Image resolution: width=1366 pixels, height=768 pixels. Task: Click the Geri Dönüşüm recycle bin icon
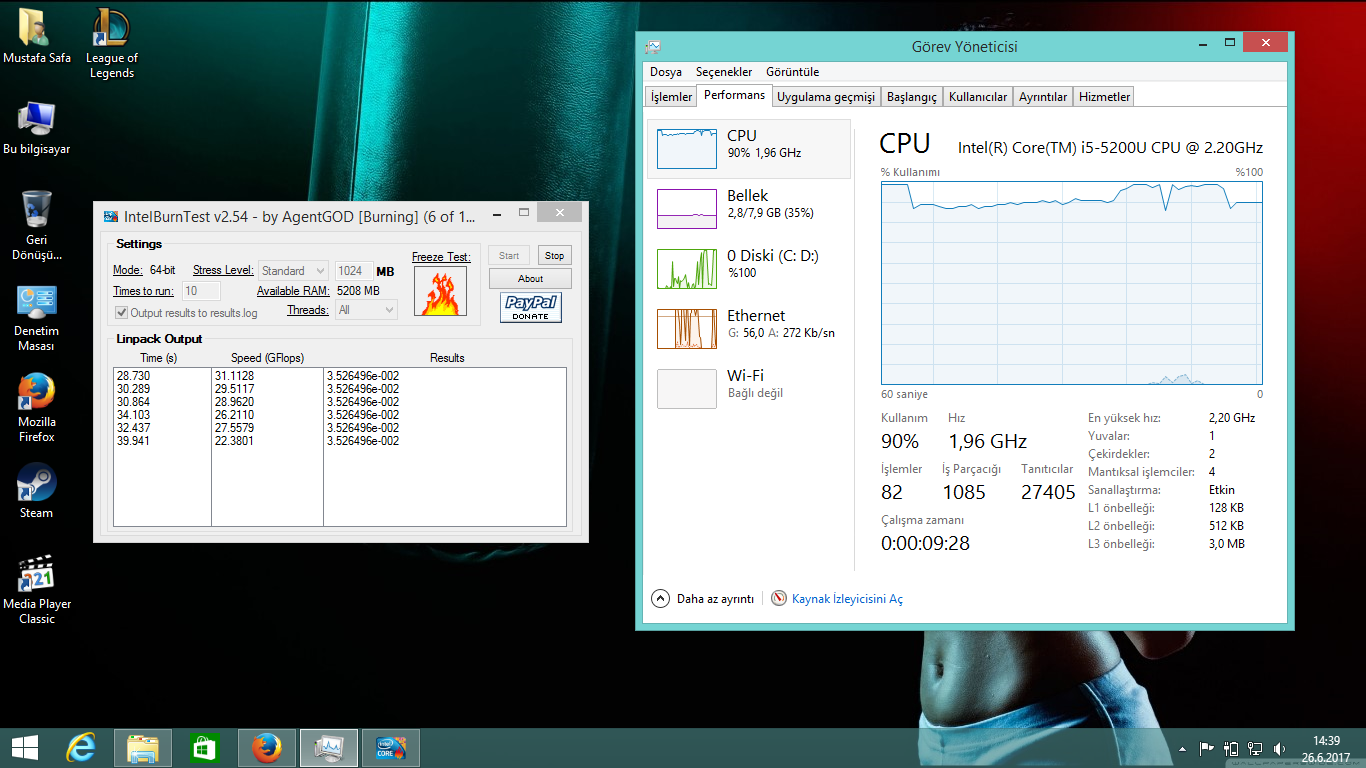tap(36, 211)
